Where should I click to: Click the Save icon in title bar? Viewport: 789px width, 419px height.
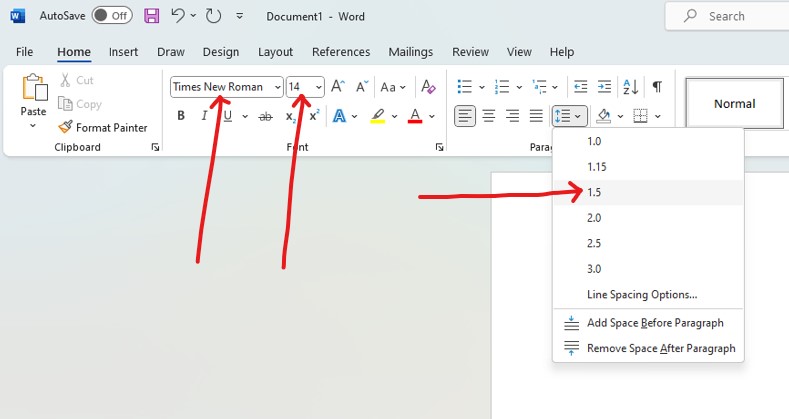151,16
